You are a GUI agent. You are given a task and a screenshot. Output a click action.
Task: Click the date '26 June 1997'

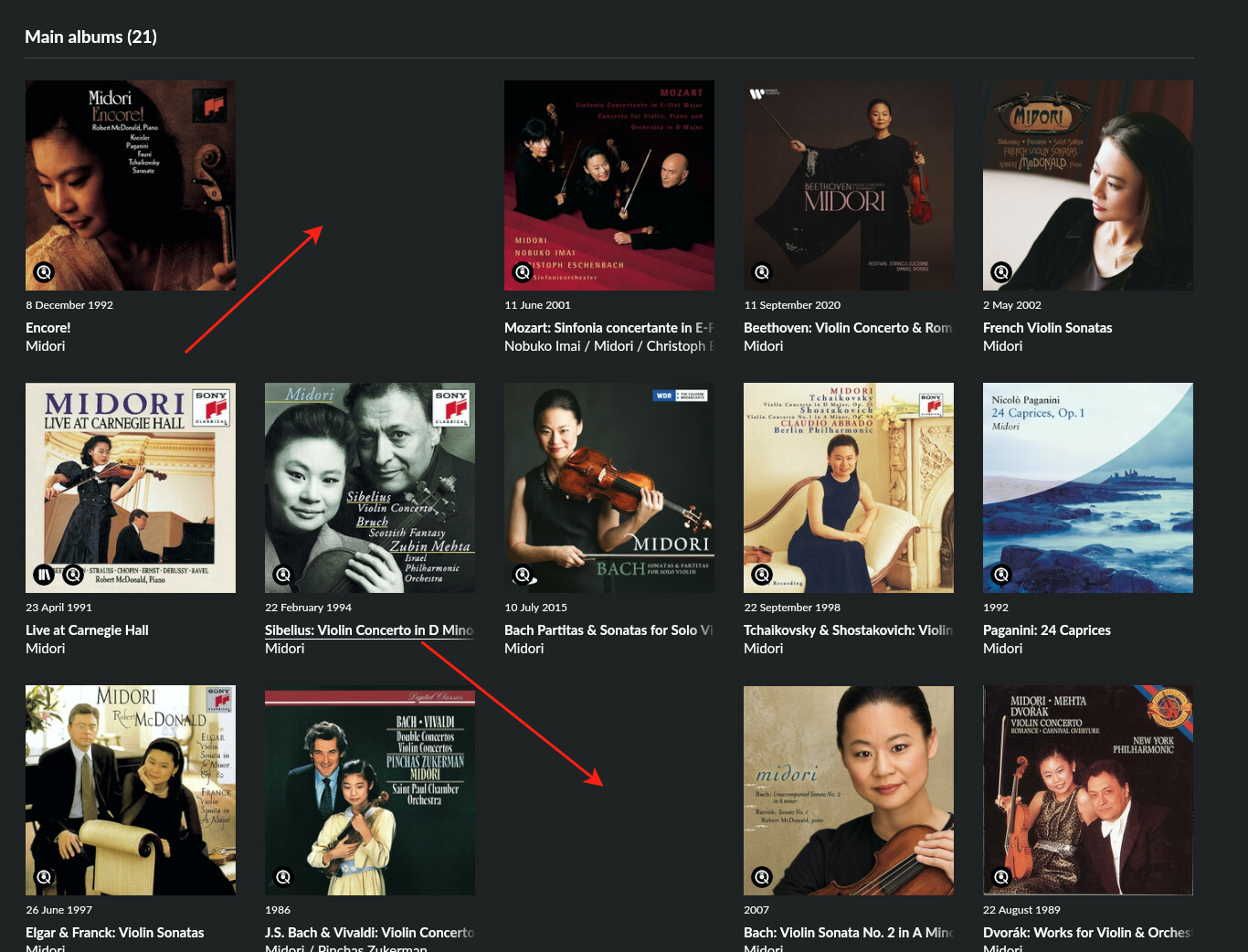59,910
